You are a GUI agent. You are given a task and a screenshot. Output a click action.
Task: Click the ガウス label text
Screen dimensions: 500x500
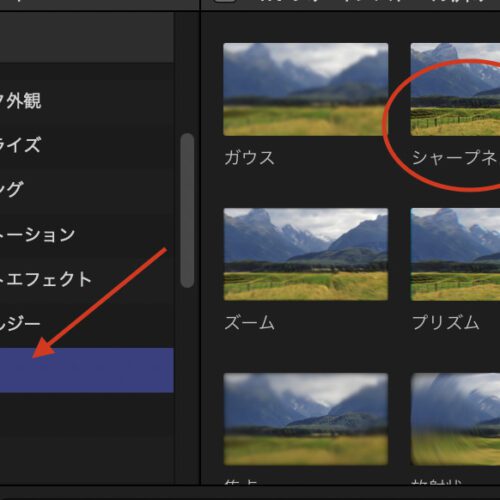(249, 157)
